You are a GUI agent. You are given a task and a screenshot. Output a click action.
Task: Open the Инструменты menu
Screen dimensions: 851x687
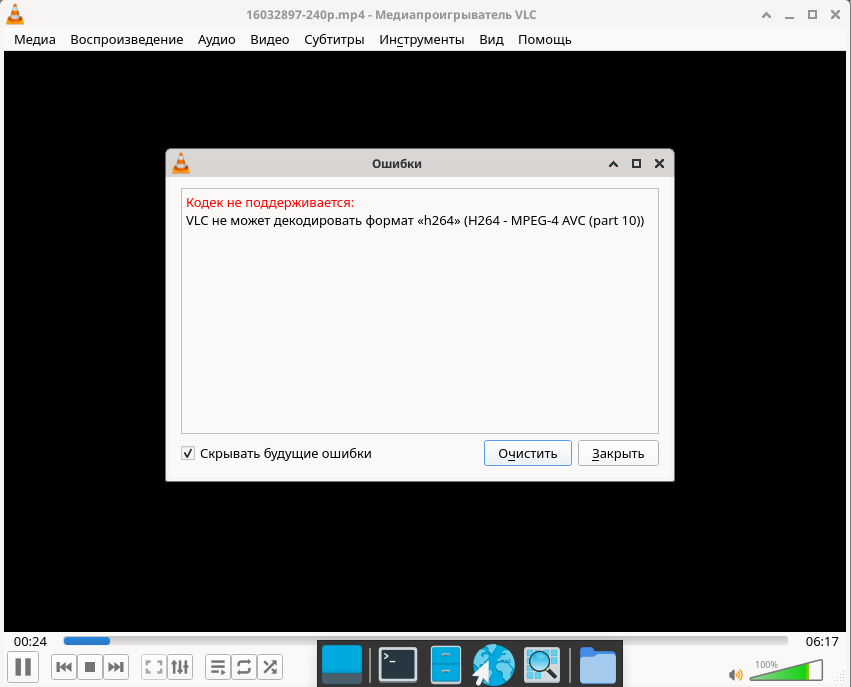tap(422, 40)
